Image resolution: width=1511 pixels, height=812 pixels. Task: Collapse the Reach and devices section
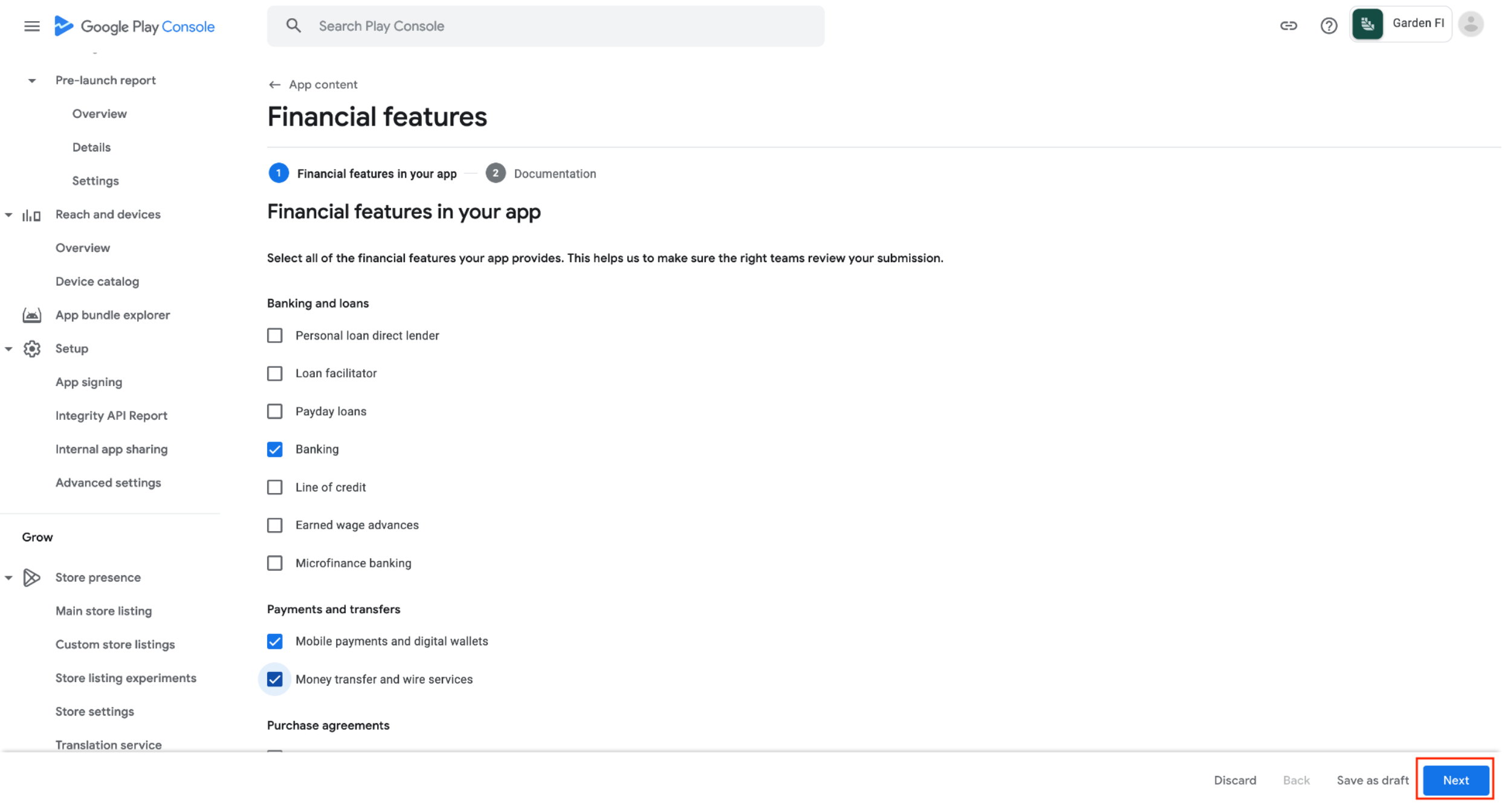(8, 214)
